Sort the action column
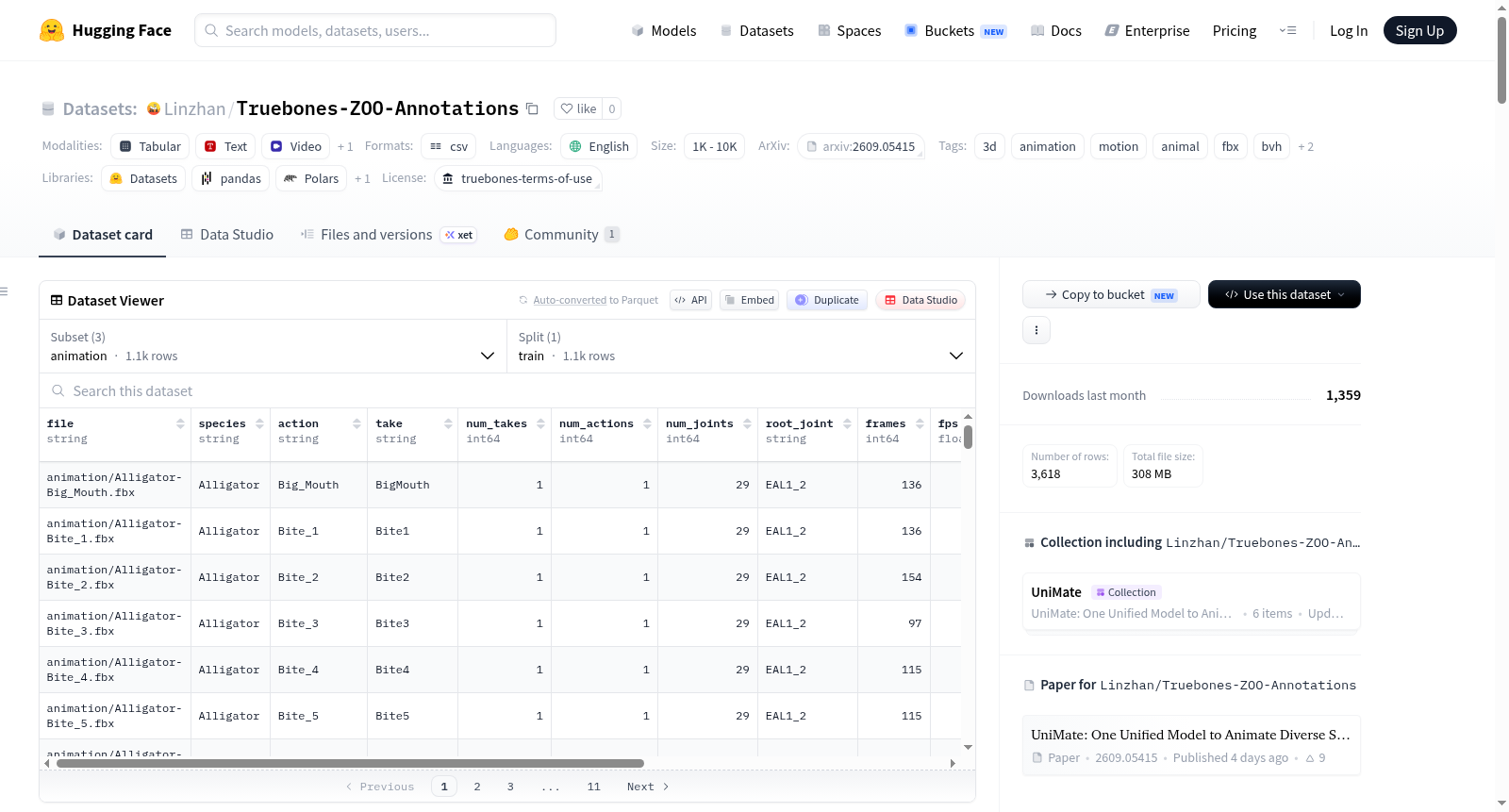Viewport: 1509px width, 812px height. [357, 424]
